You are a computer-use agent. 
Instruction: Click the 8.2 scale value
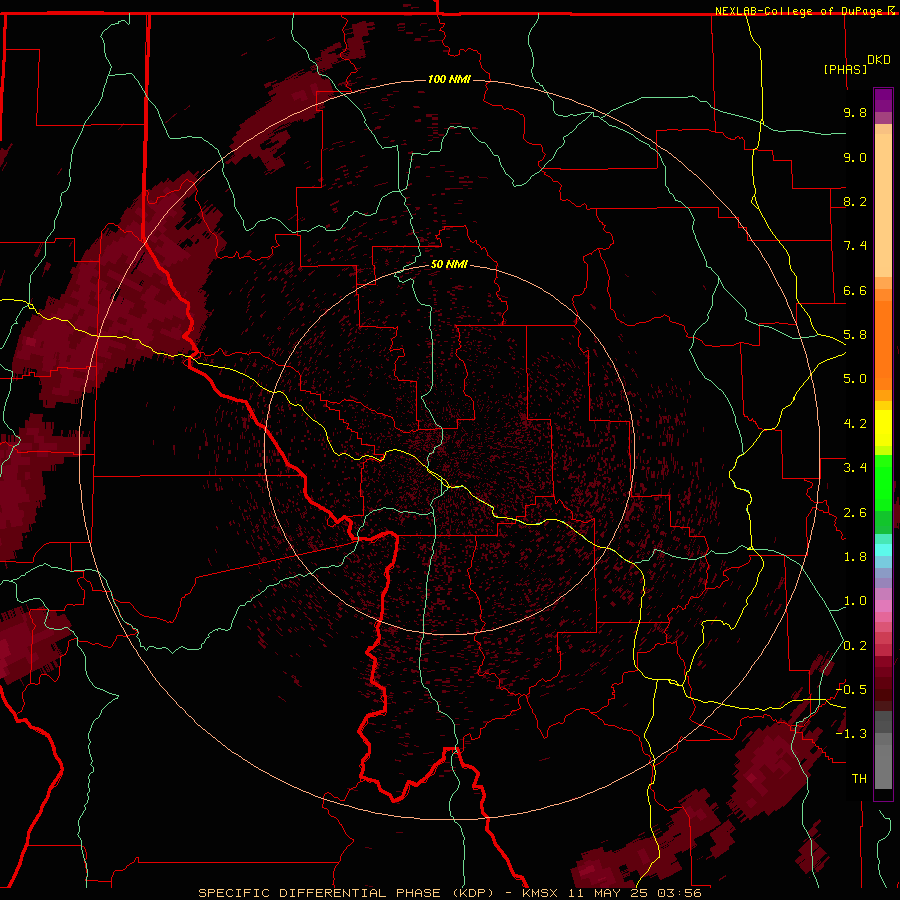pos(855,201)
